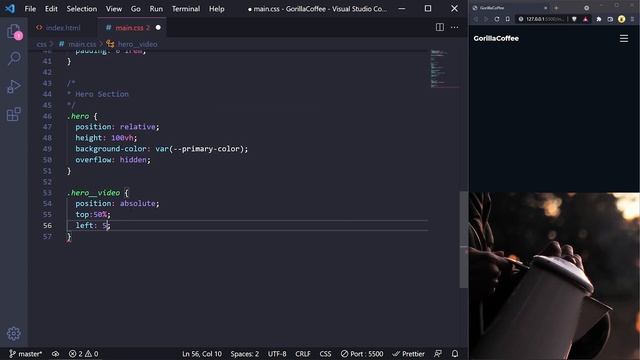The image size is (640, 360).
Task: Click Prettier in status bar
Action: (409, 354)
